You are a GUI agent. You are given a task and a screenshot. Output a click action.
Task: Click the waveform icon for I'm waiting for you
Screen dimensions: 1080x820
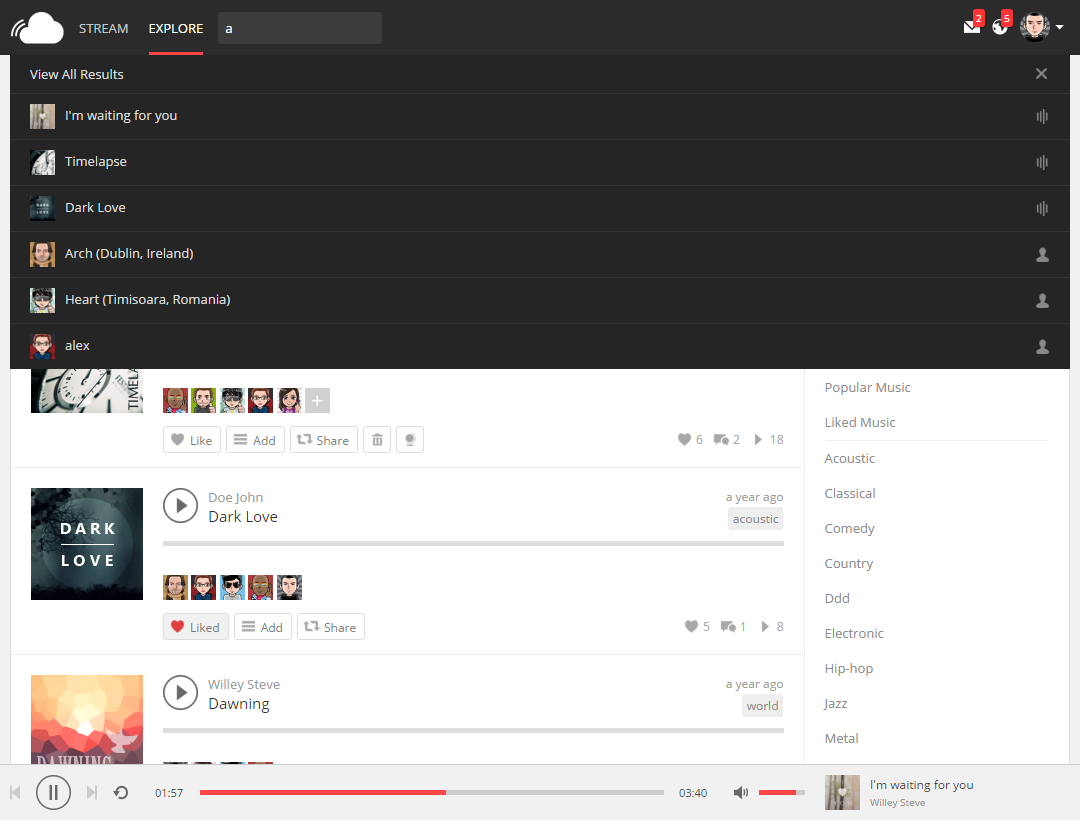click(1042, 116)
